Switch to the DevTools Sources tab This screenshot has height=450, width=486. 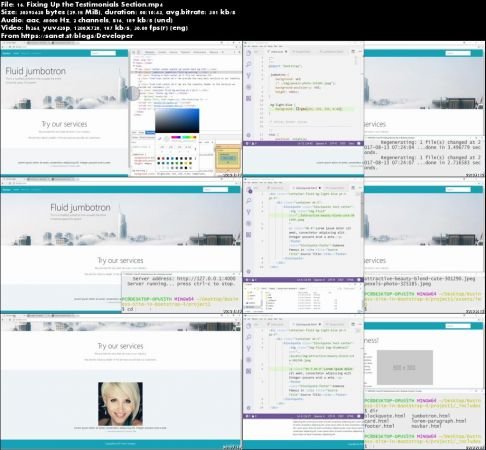tap(173, 52)
